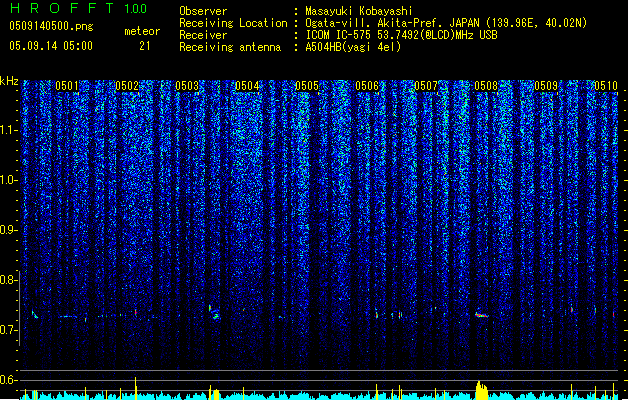Click the 0508 time marker
This screenshot has width=629, height=400.
pyautogui.click(x=486, y=86)
